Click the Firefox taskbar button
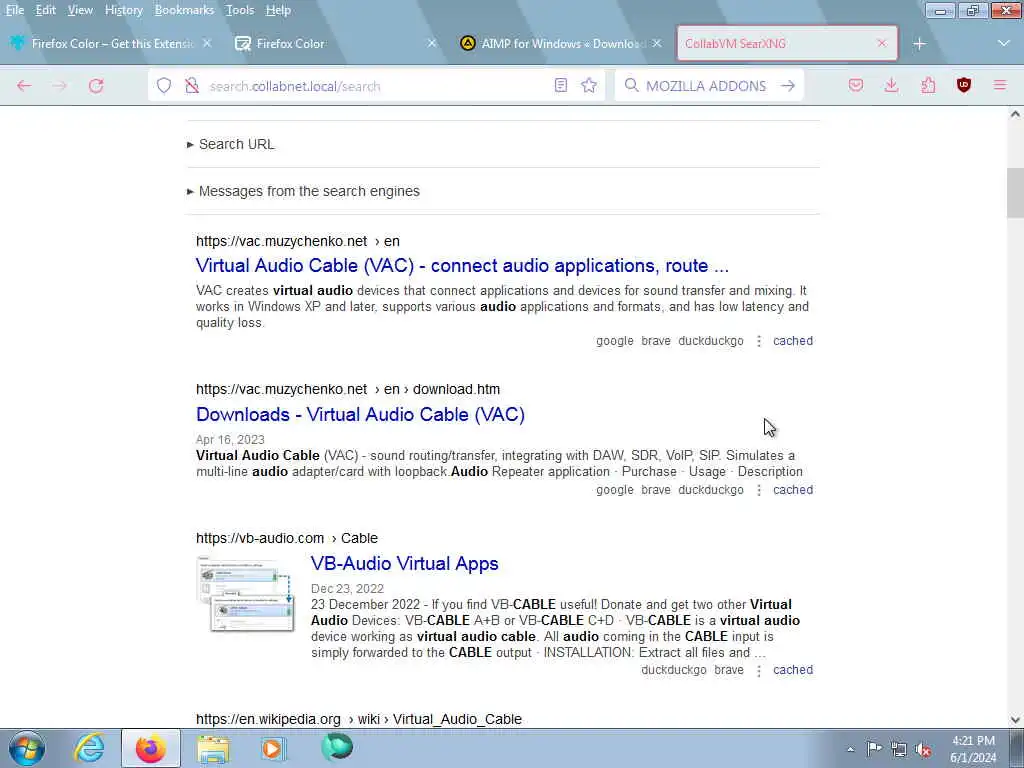1024x768 pixels. (151, 748)
